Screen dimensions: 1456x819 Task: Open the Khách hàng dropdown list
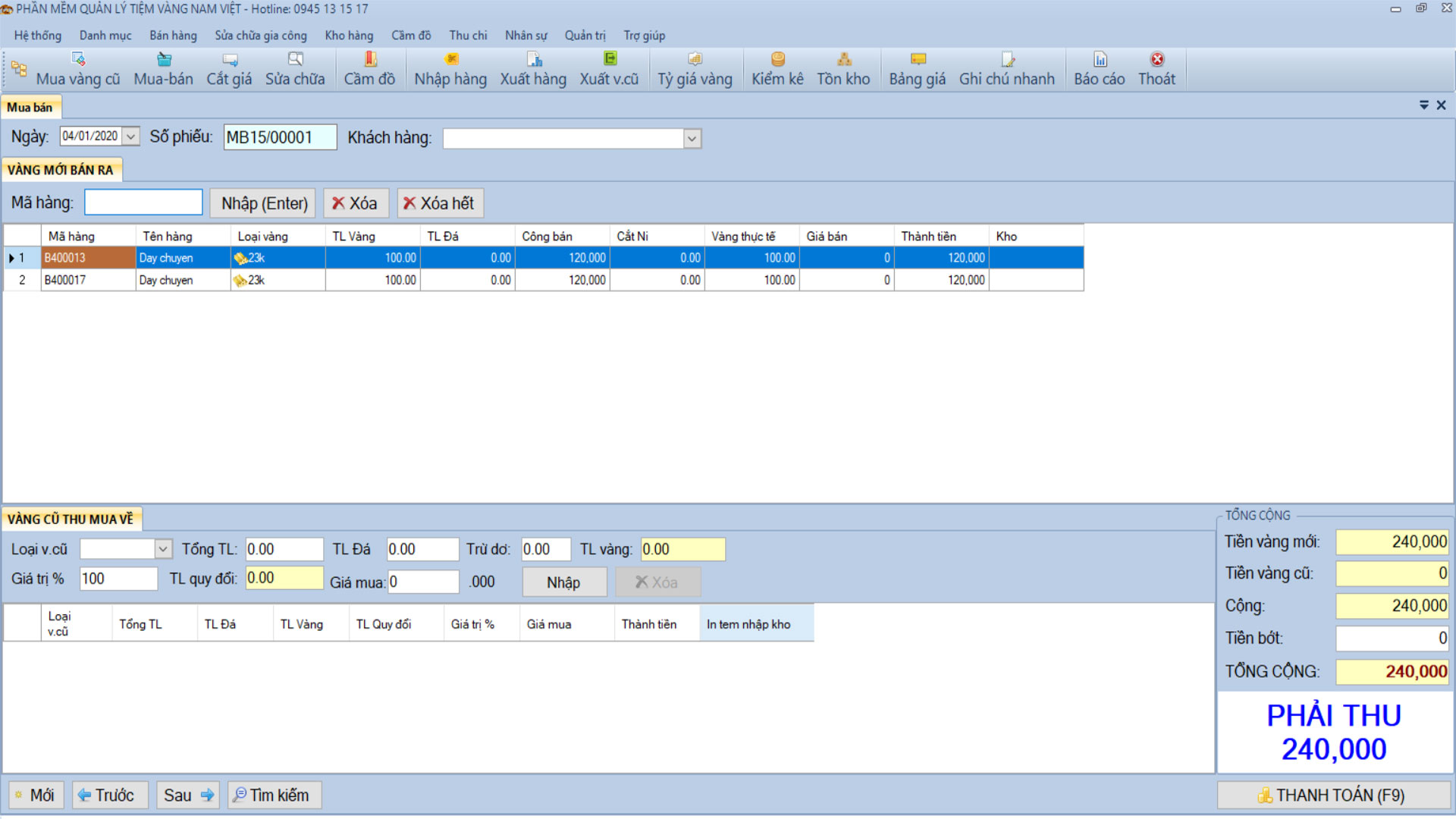[692, 139]
